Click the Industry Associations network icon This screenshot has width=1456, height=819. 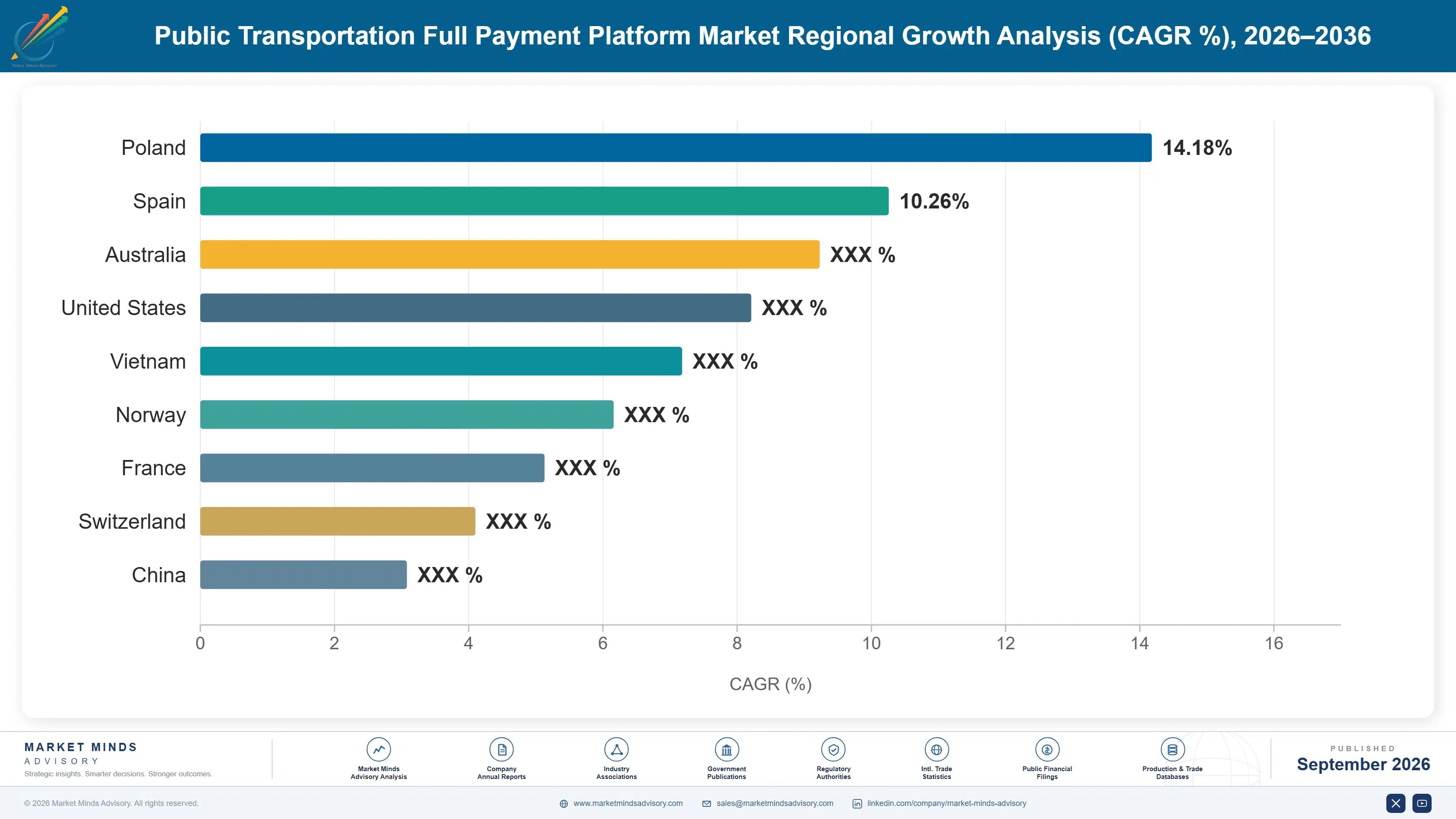click(x=616, y=749)
